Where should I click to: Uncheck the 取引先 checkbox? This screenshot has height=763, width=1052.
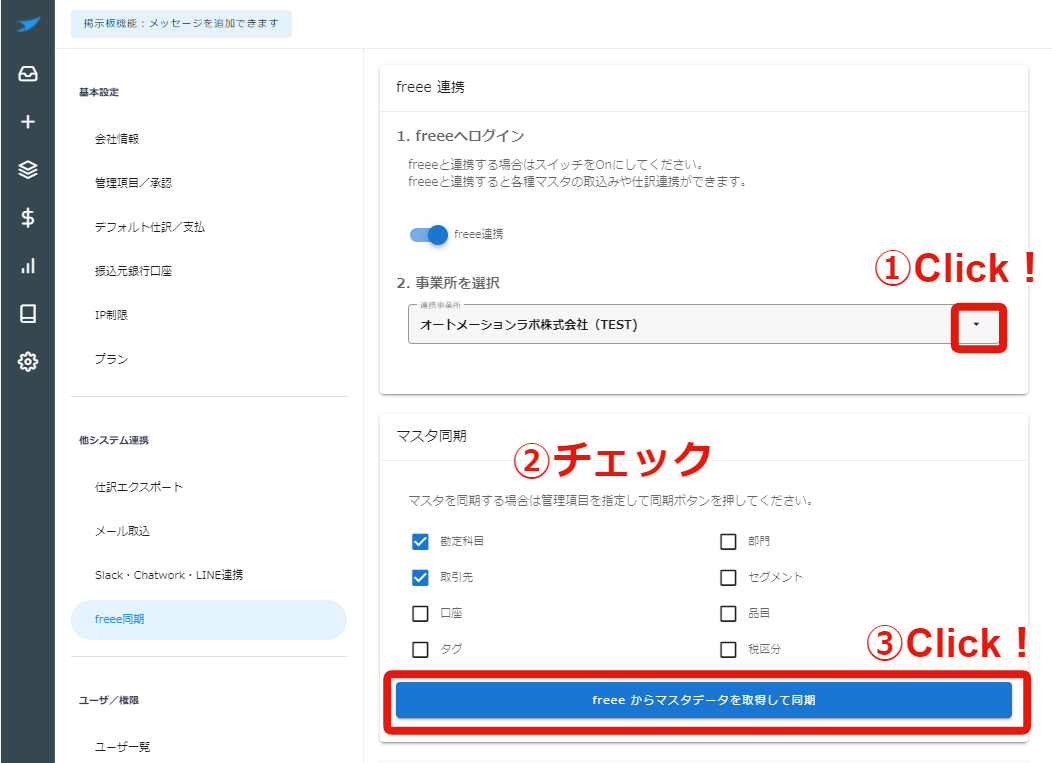tap(420, 577)
